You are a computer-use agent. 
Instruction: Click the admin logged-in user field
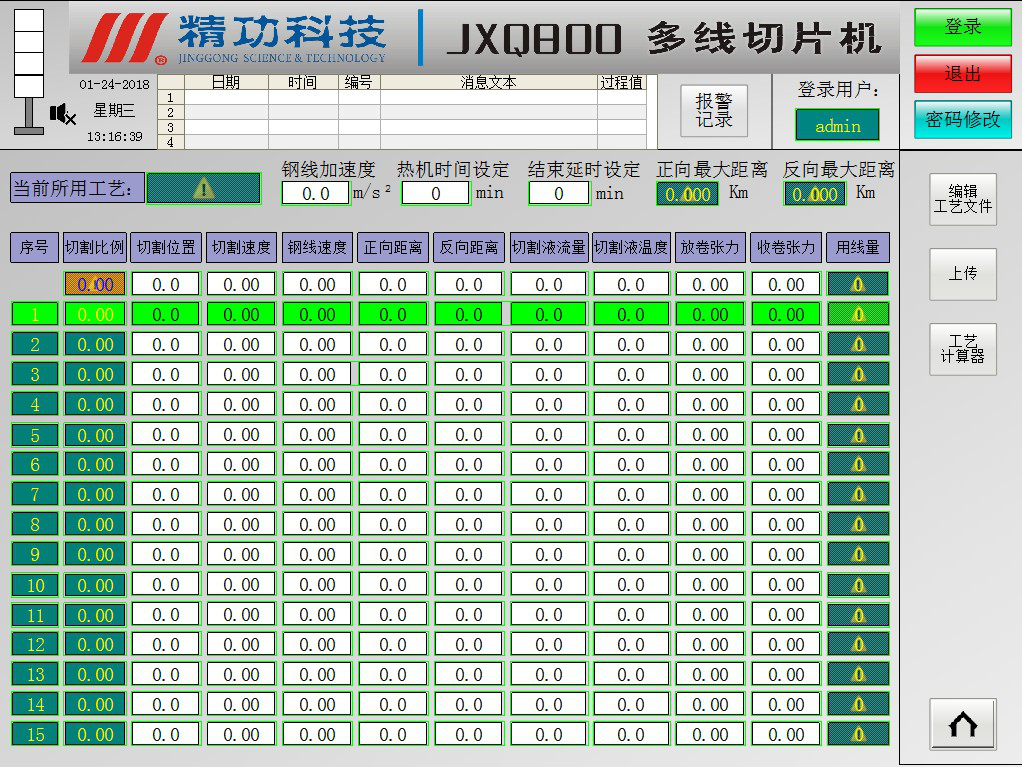838,125
